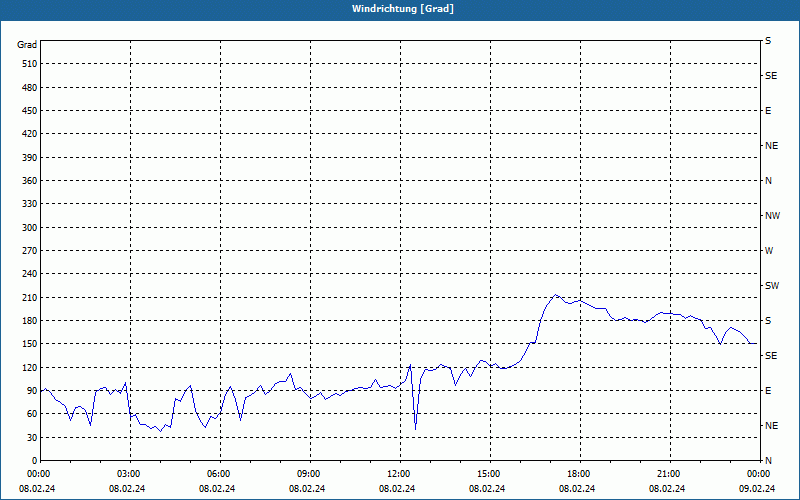Click the '09.02.24' date label
This screenshot has height=500, width=800.
(x=757, y=488)
